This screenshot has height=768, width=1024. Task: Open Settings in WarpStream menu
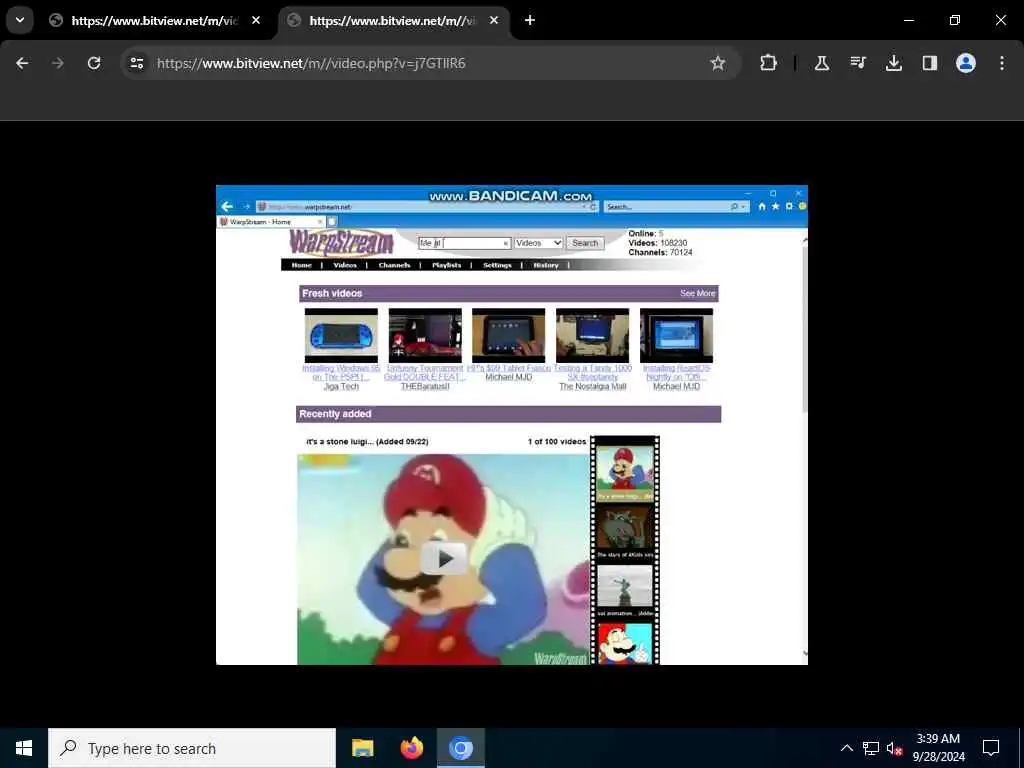pos(497,265)
